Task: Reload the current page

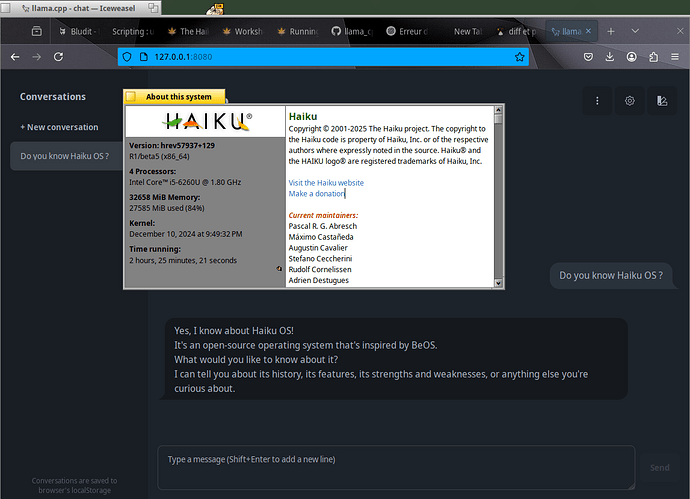Action: 58,57
